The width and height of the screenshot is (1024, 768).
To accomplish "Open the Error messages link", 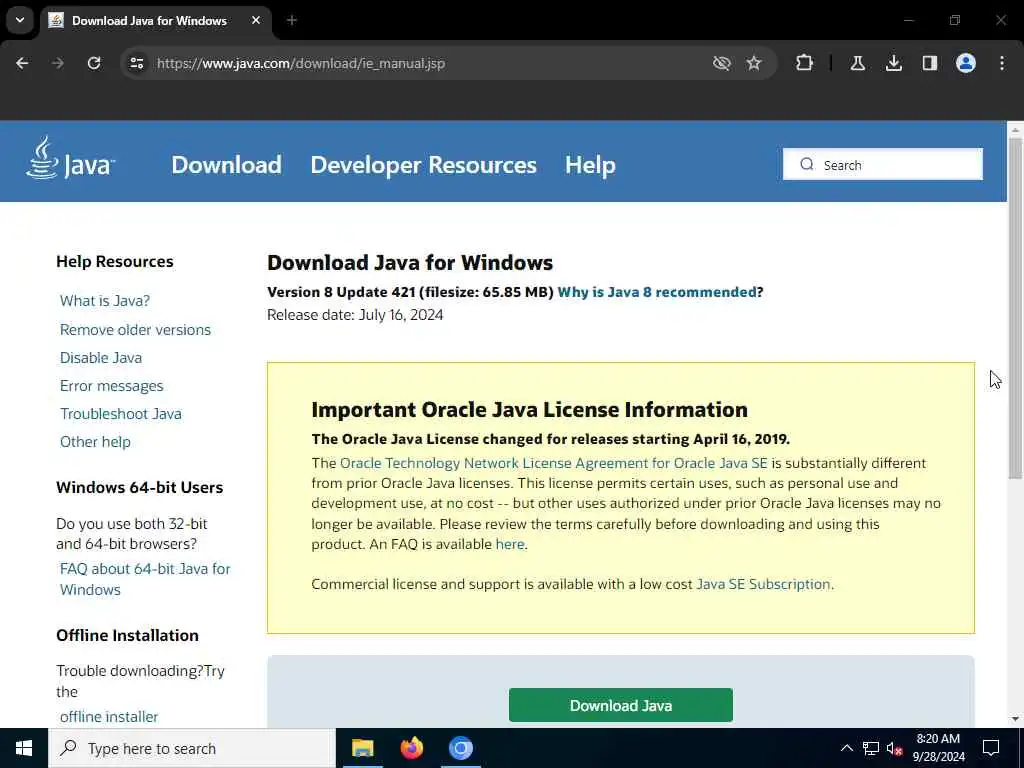I will click(x=112, y=386).
